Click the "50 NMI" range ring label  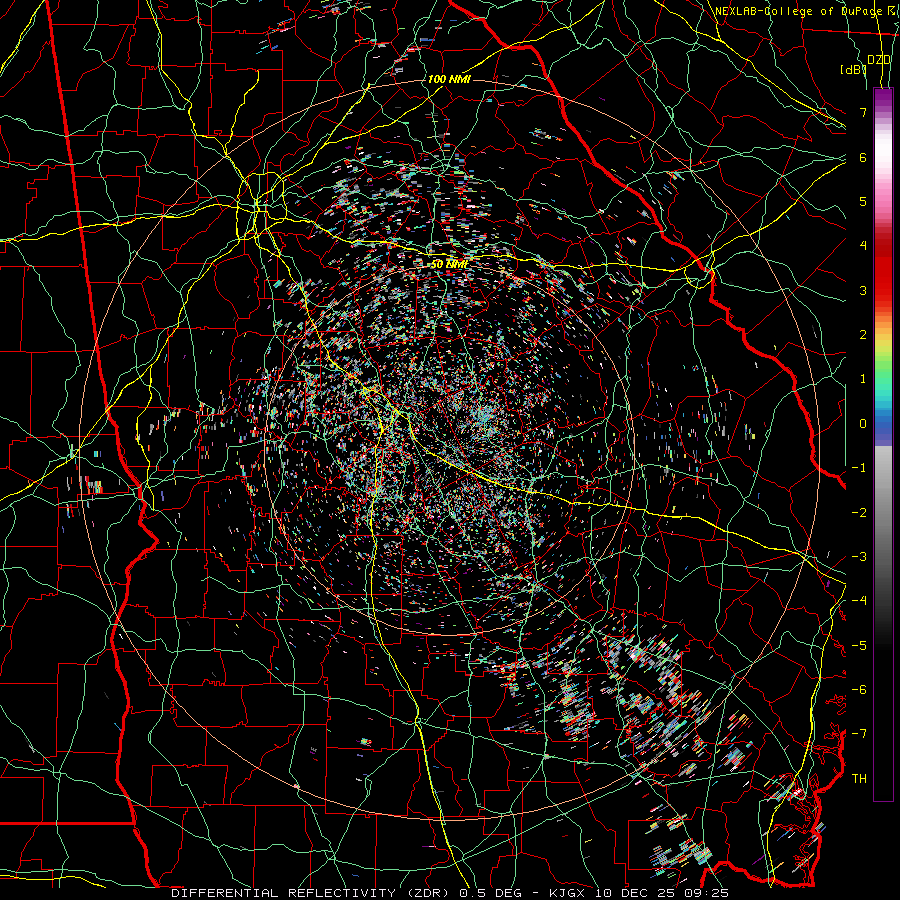coord(449,264)
